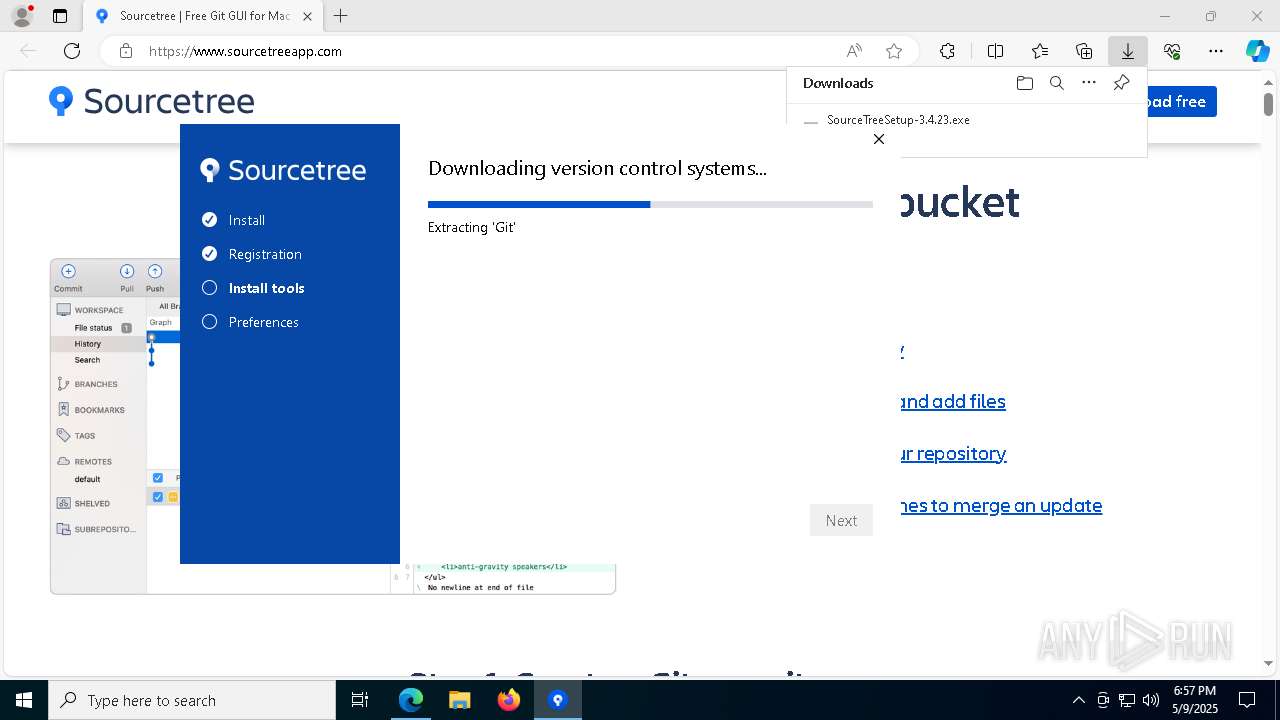
Task: Open Browser essentials icon
Action: tap(1172, 51)
